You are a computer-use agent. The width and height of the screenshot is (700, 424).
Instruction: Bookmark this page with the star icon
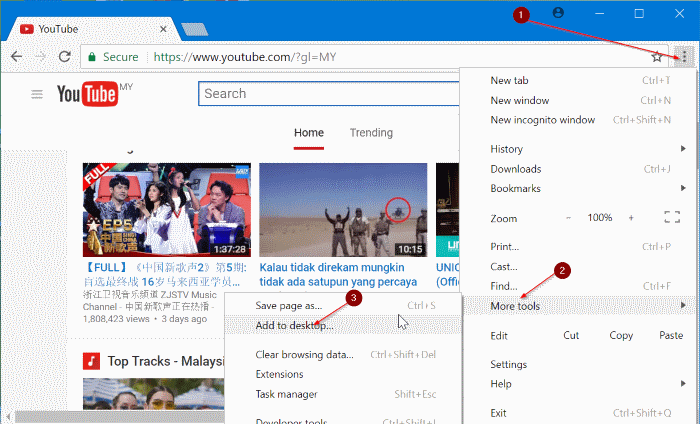coord(657,57)
